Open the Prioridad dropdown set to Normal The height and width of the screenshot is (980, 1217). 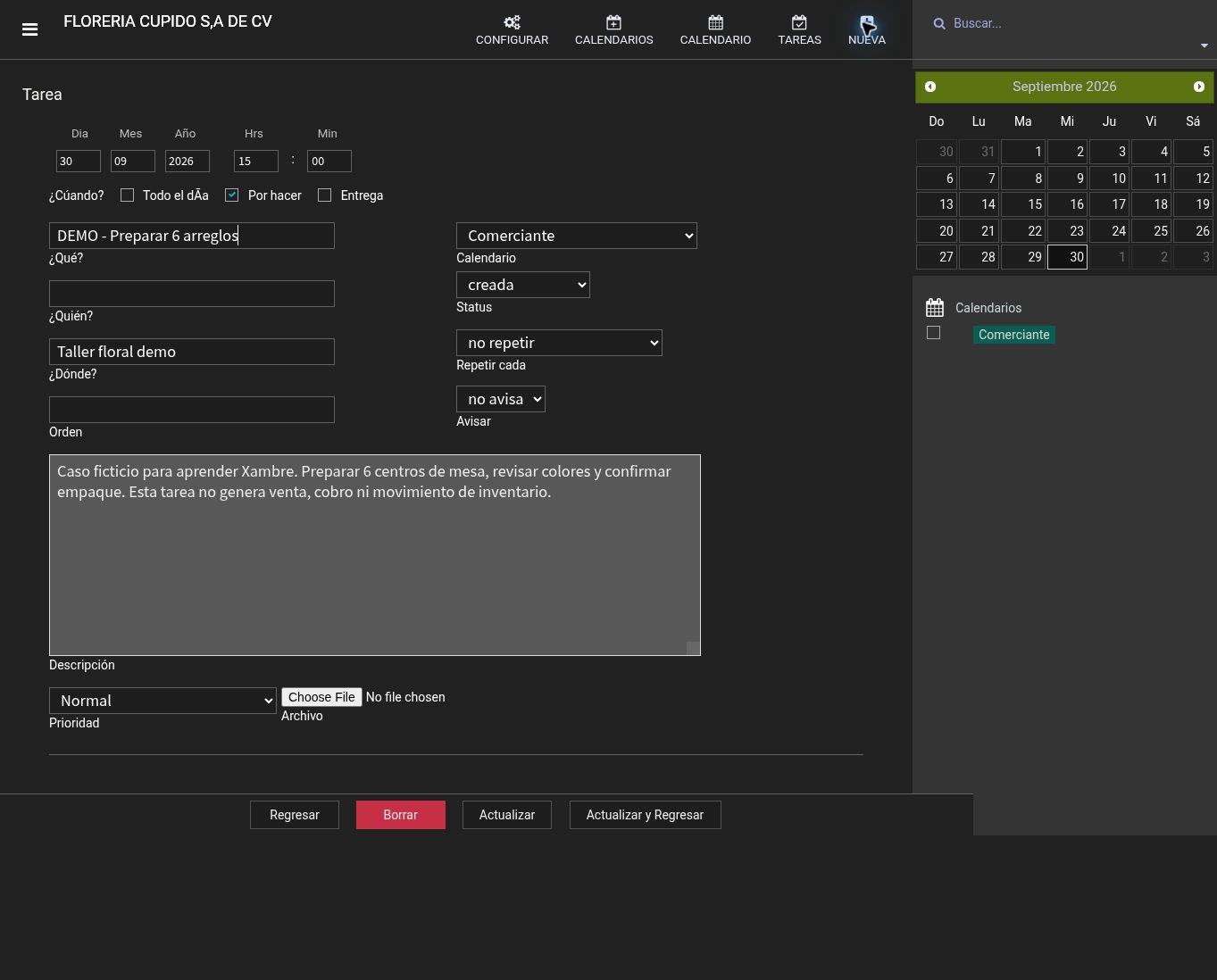163,701
